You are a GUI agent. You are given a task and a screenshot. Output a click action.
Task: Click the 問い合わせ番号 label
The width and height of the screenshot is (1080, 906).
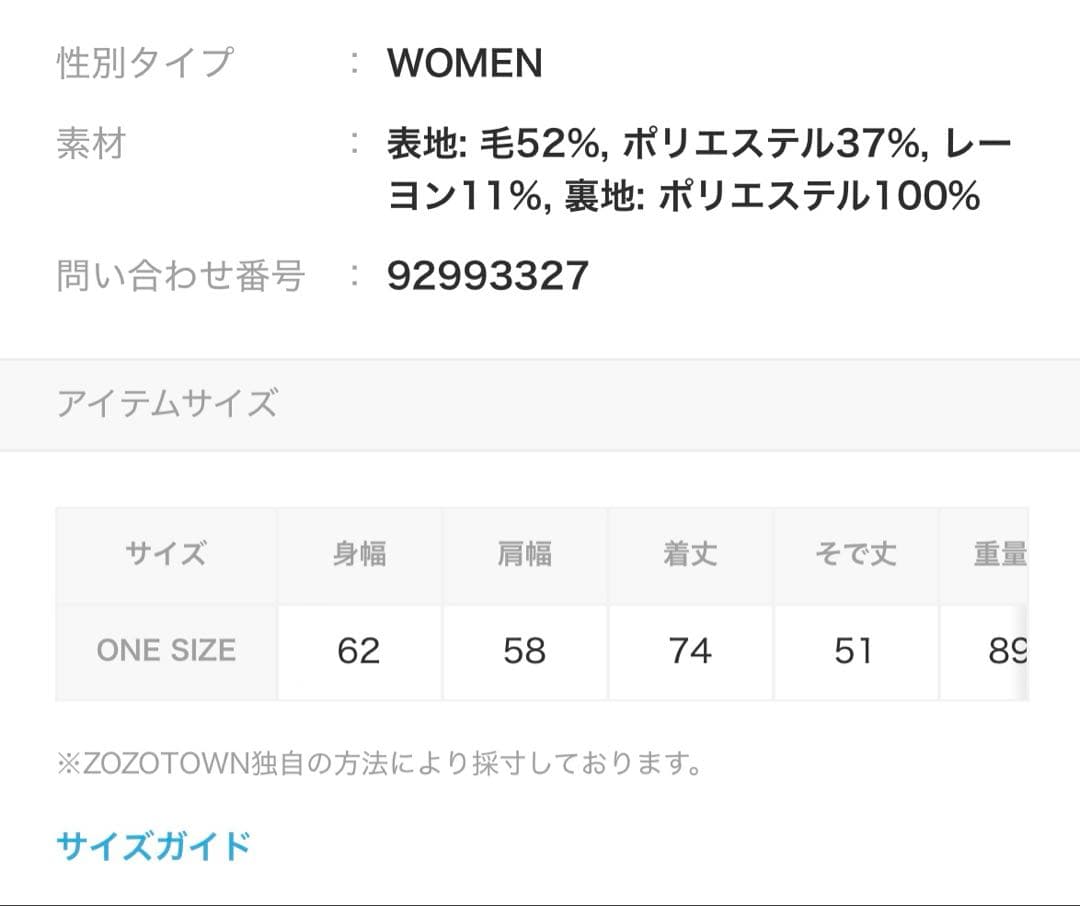[x=181, y=275]
